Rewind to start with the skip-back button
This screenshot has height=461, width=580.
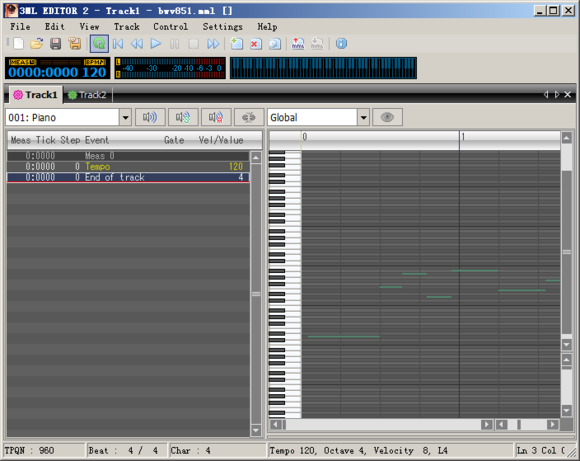click(x=118, y=44)
